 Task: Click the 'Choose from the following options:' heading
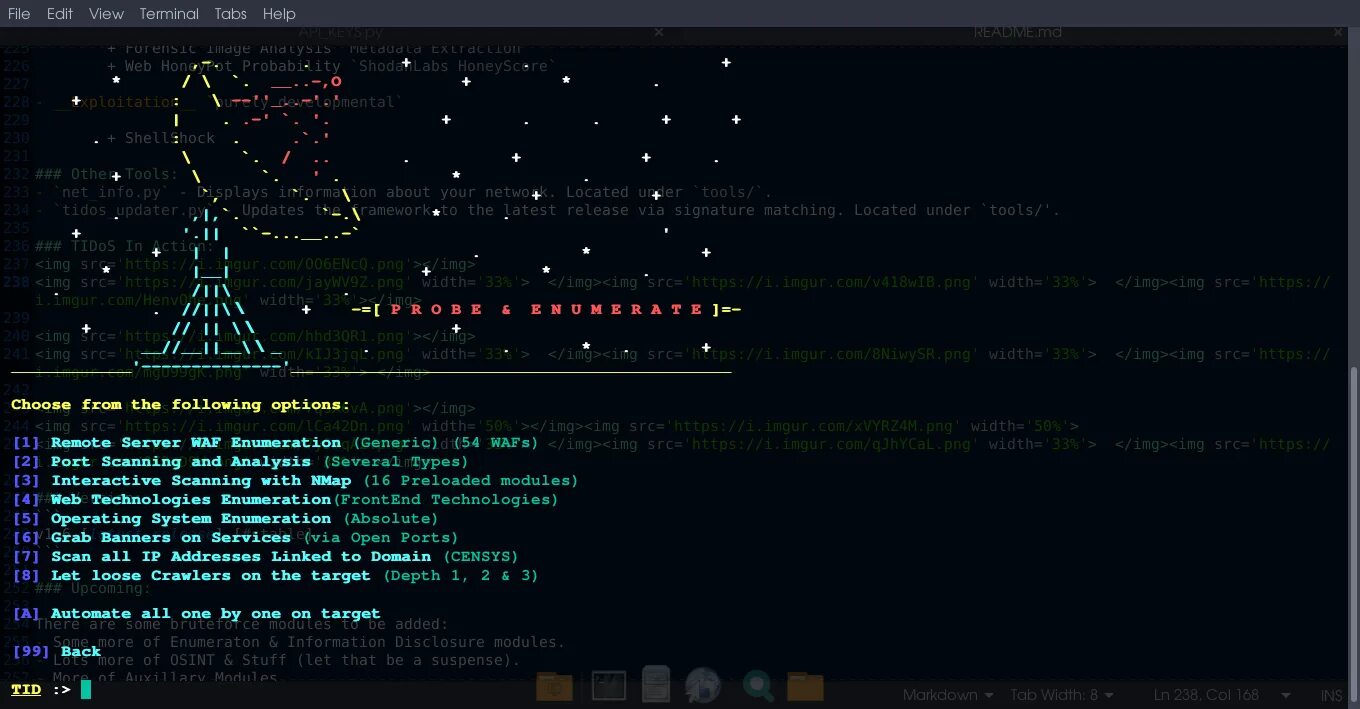coord(181,404)
